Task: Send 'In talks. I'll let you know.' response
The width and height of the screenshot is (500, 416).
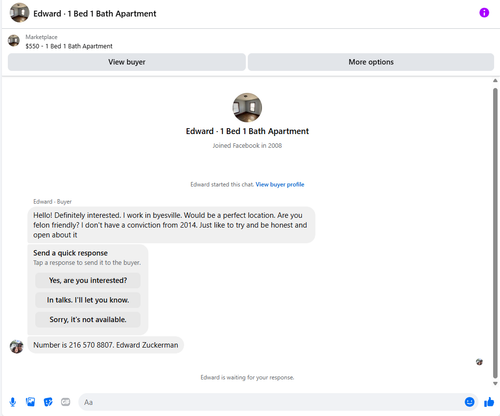Action: pos(88,300)
